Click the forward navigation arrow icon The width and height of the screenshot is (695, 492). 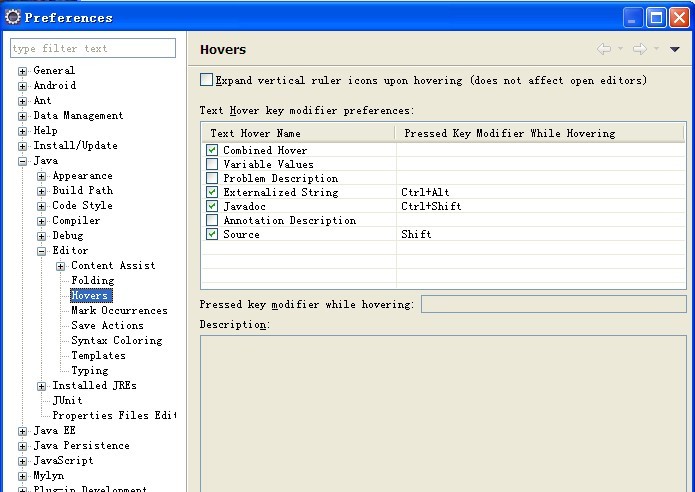(x=640, y=49)
